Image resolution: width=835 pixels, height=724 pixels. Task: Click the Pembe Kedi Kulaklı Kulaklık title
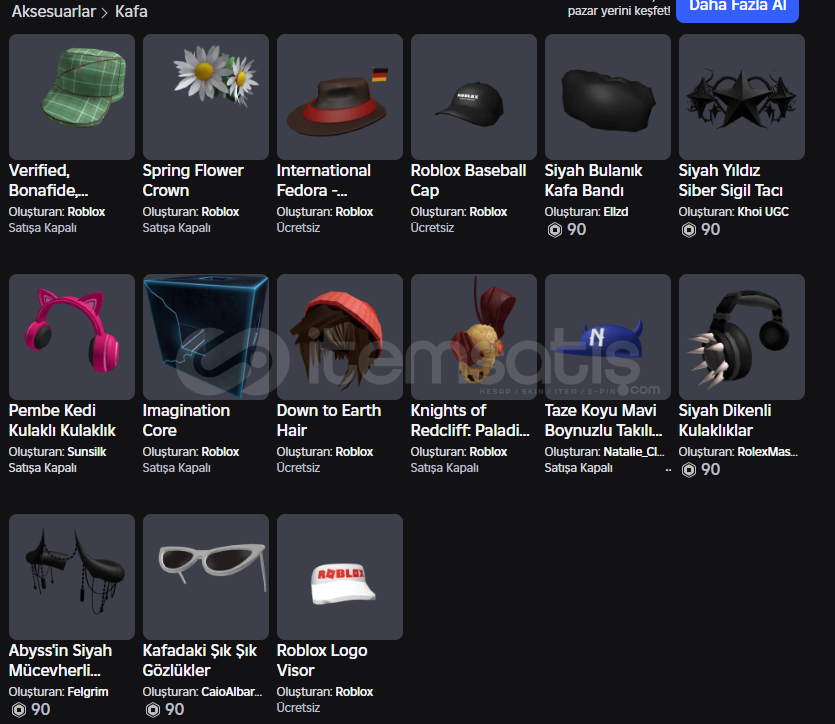[x=62, y=421]
